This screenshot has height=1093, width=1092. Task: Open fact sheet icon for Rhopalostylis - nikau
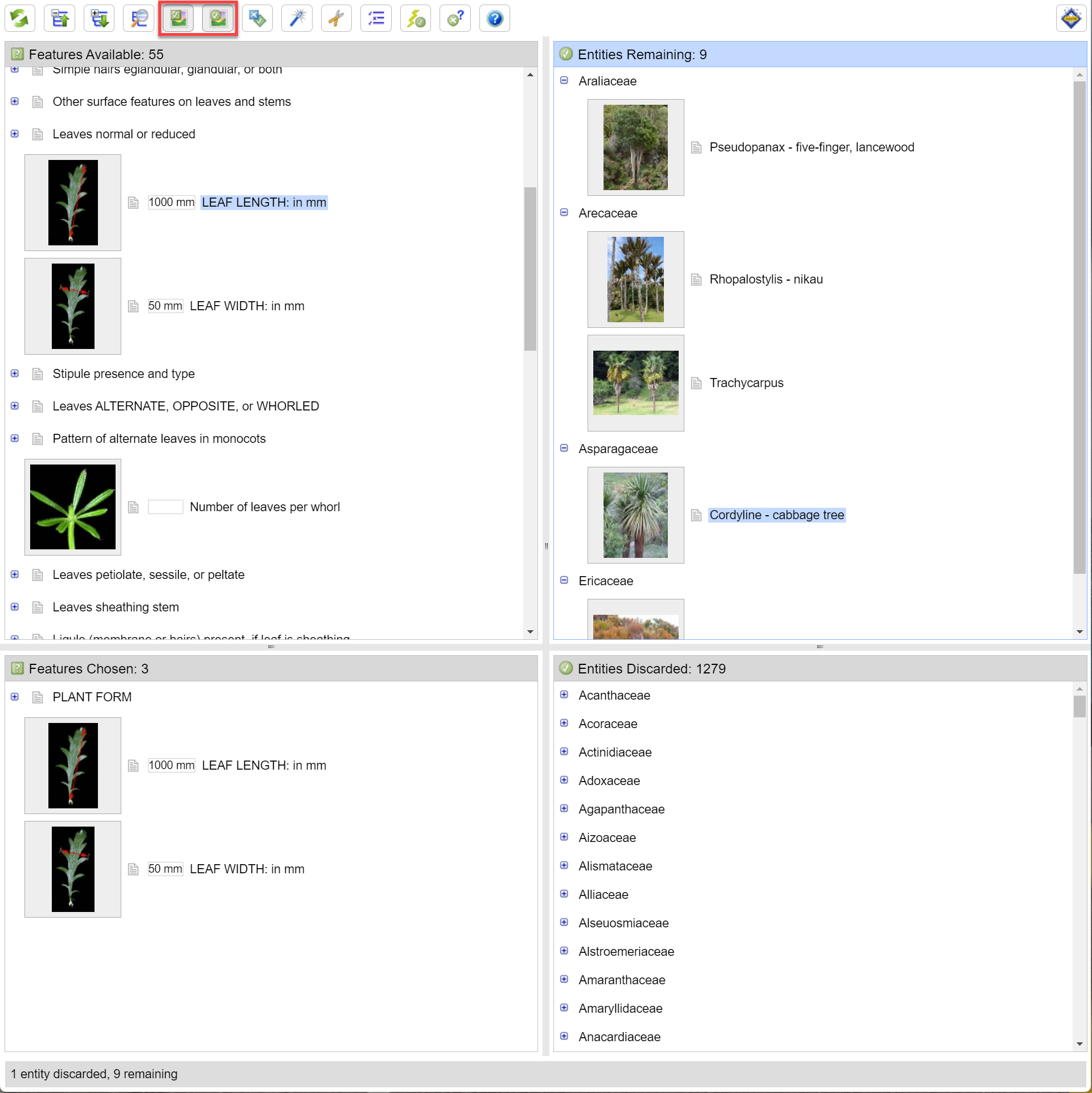(x=696, y=280)
